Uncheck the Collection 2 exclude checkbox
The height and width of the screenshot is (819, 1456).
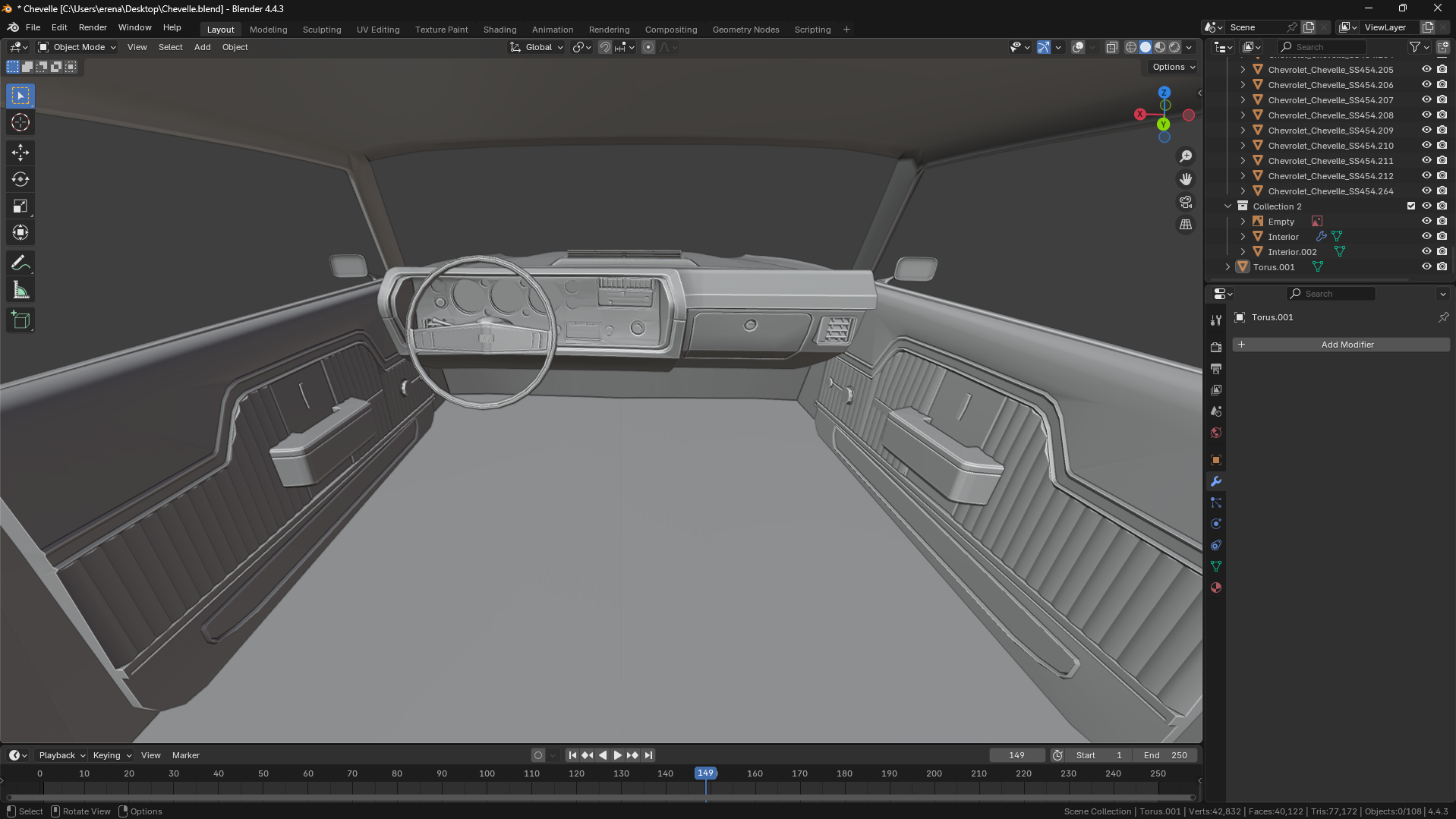click(x=1411, y=206)
